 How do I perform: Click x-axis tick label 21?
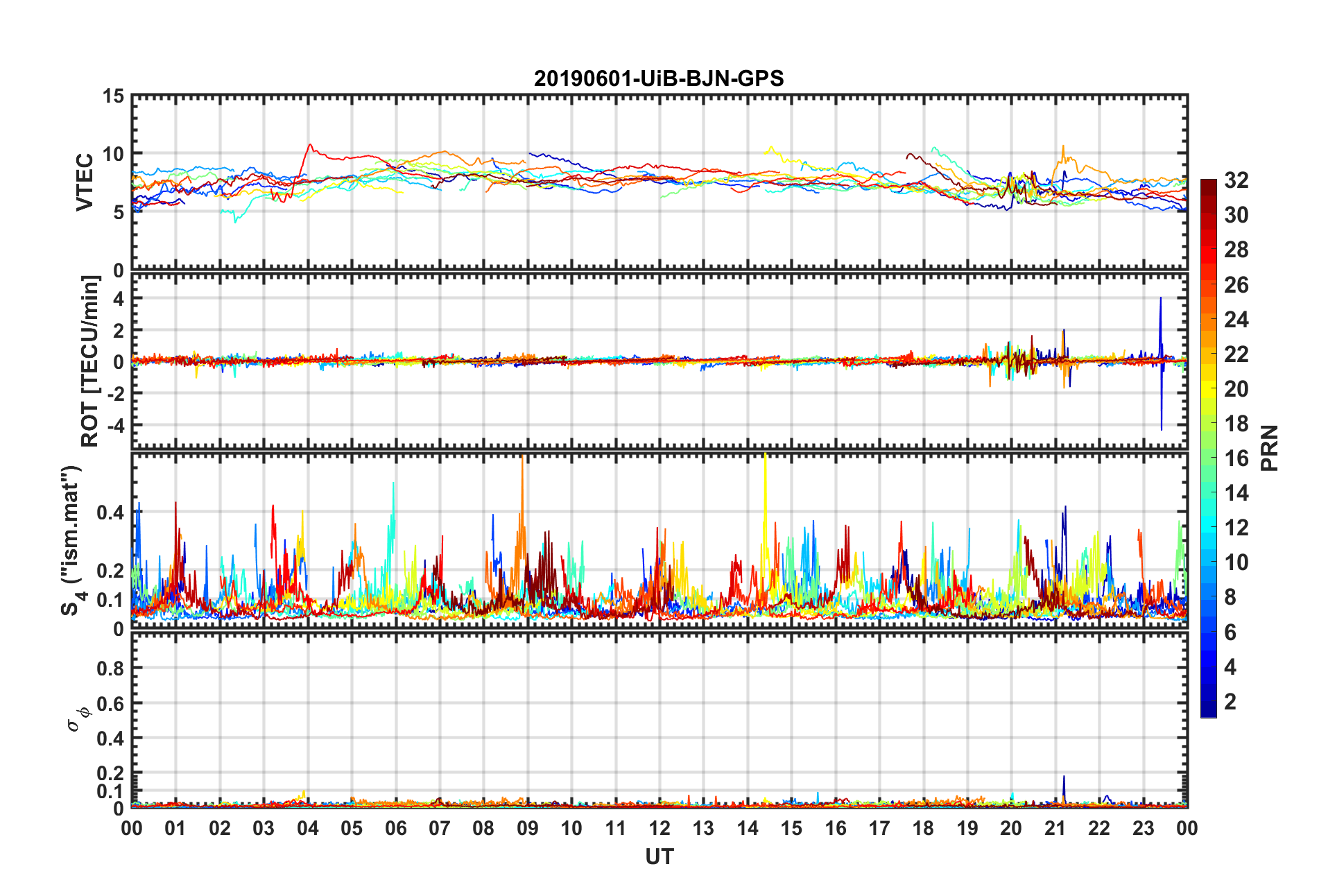[x=1055, y=828]
